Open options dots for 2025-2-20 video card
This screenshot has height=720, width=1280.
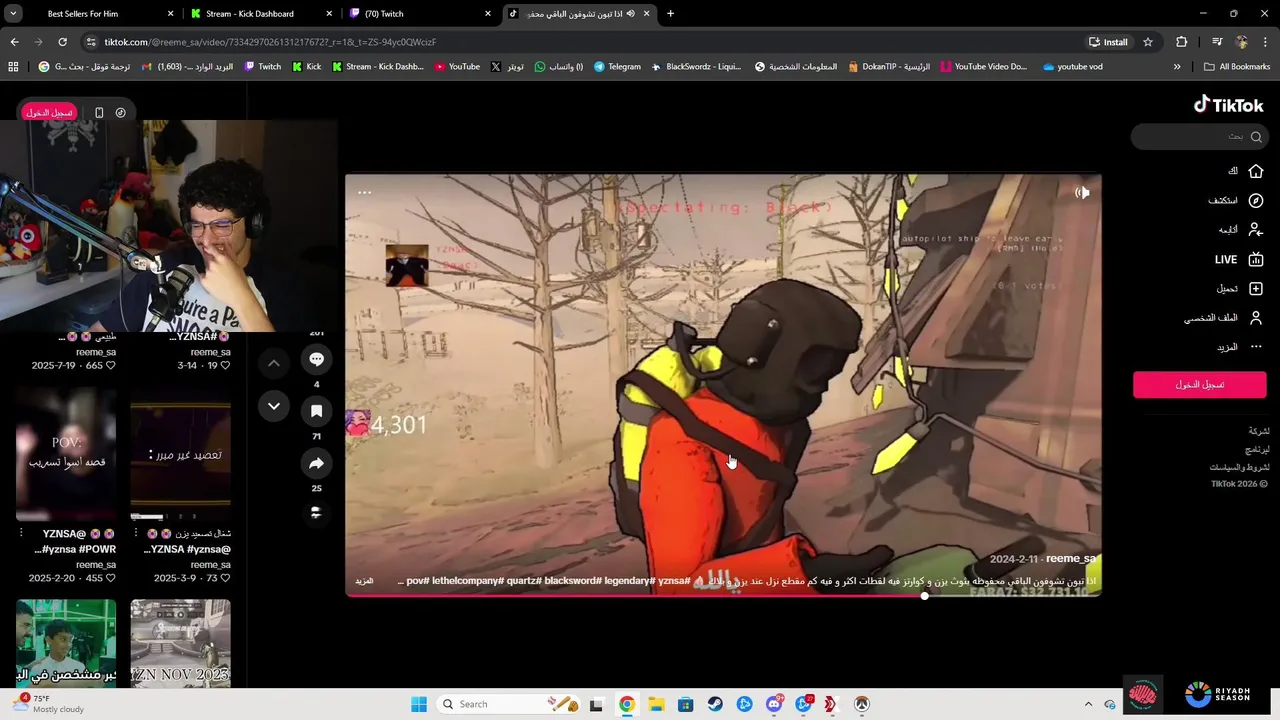pyautogui.click(x=21, y=534)
